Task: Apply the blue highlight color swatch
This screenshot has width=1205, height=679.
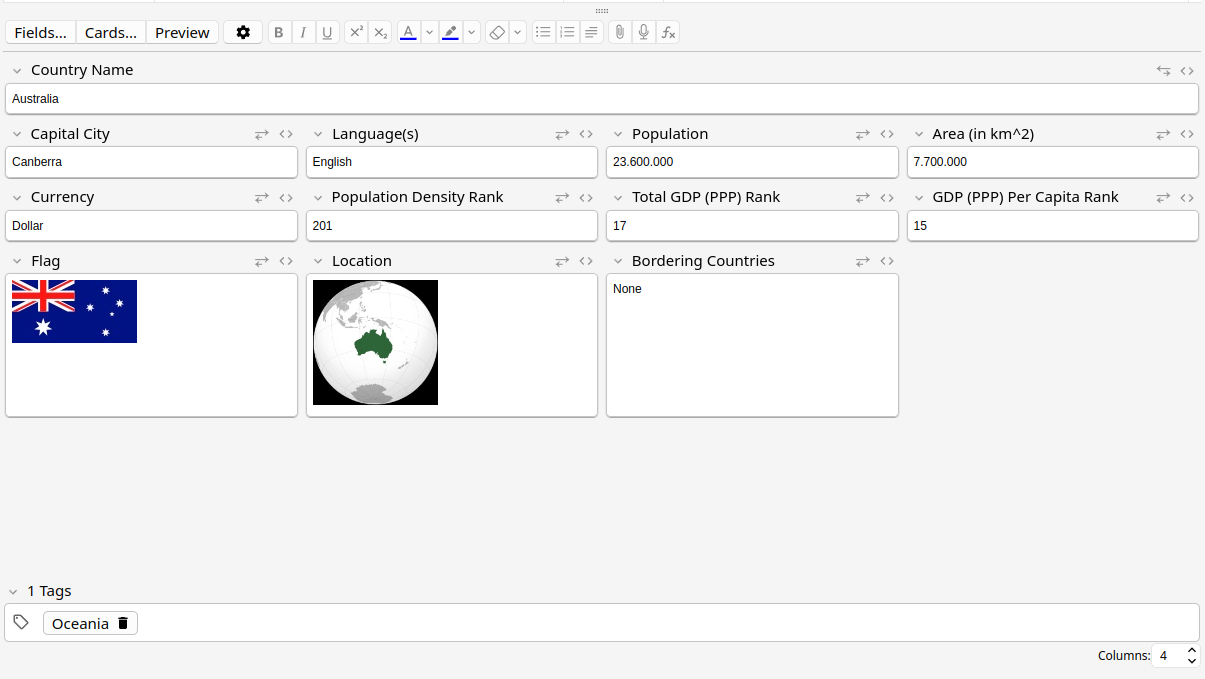Action: pyautogui.click(x=450, y=32)
